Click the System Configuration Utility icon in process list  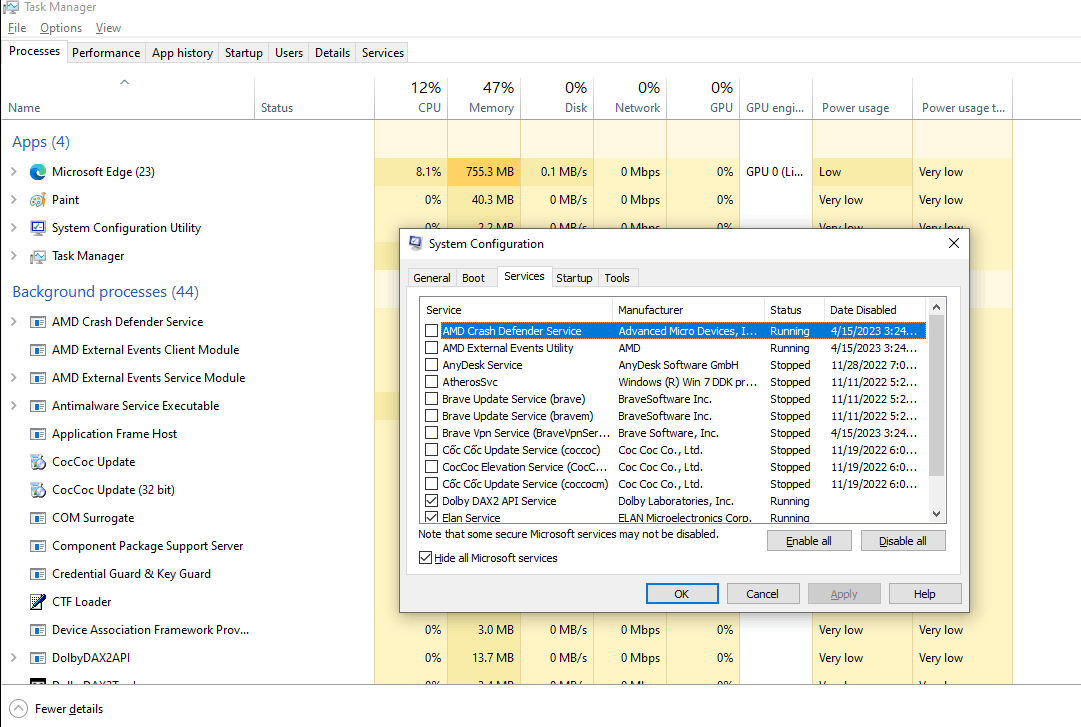coord(38,227)
